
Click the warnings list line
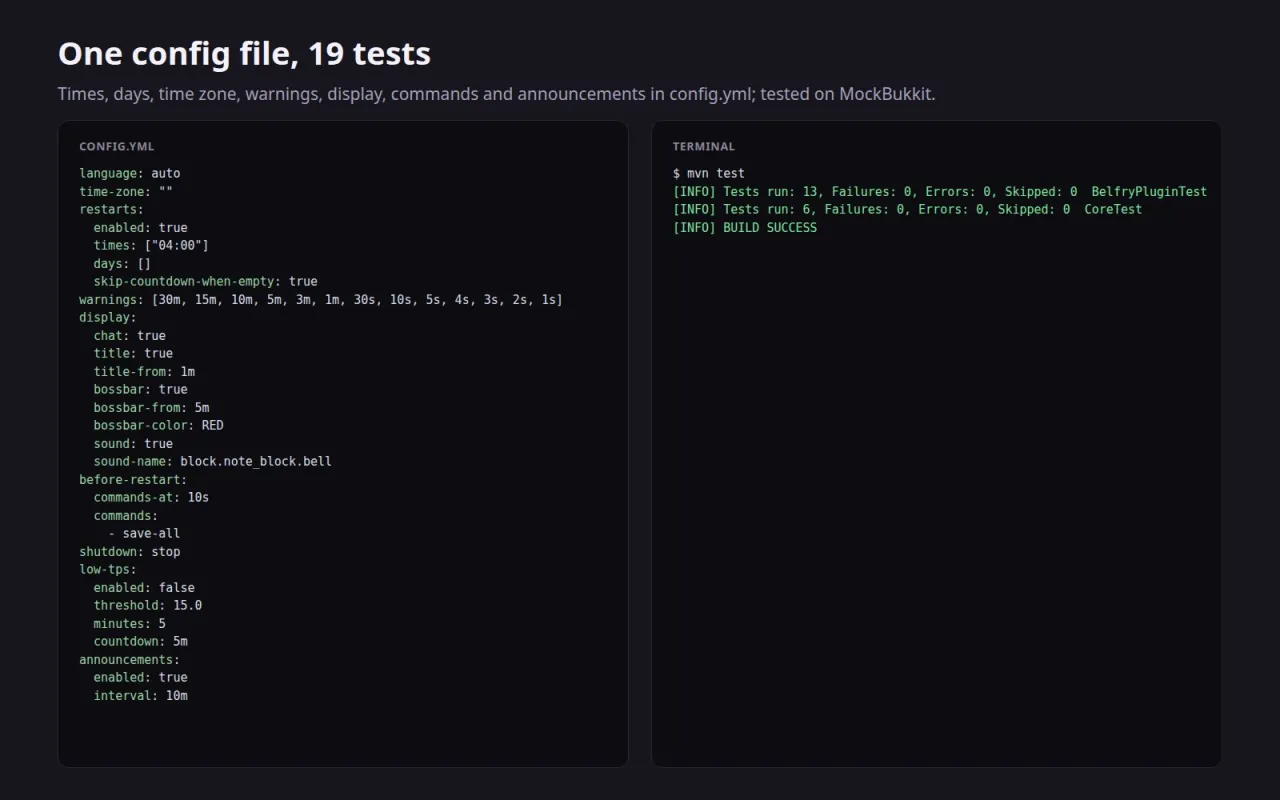click(x=321, y=299)
